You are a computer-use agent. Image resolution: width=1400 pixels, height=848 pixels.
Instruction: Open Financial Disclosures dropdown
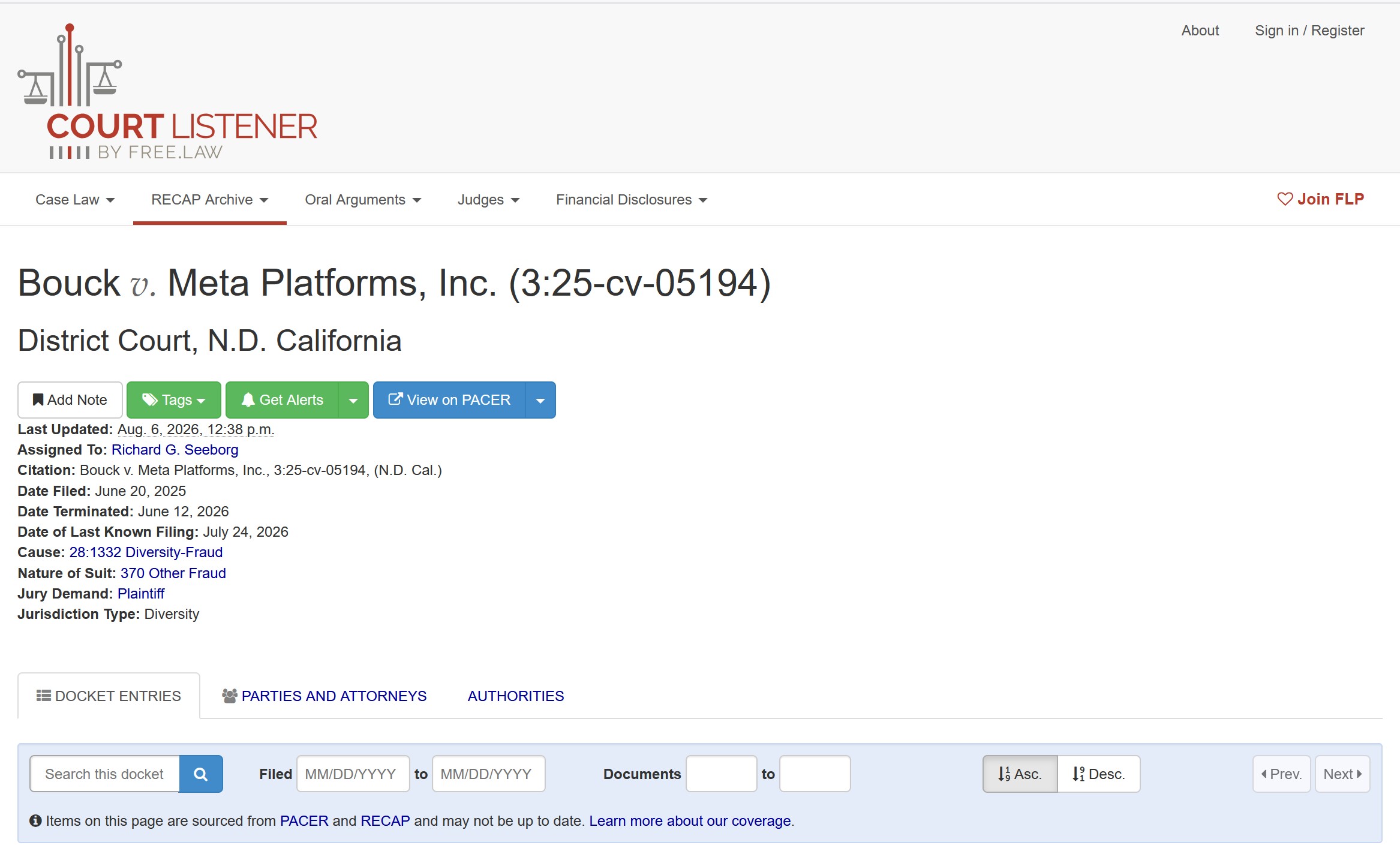click(632, 200)
